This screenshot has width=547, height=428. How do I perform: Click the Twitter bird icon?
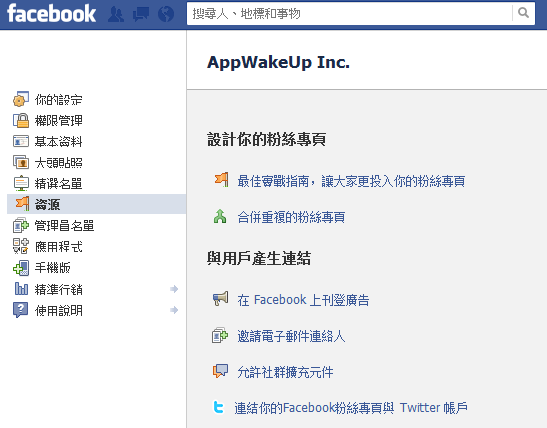point(218,407)
